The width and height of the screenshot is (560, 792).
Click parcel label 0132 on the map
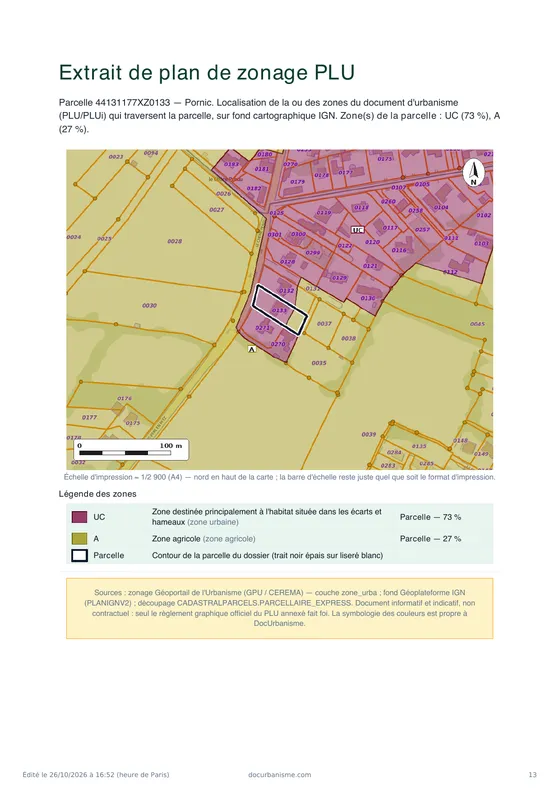click(286, 290)
